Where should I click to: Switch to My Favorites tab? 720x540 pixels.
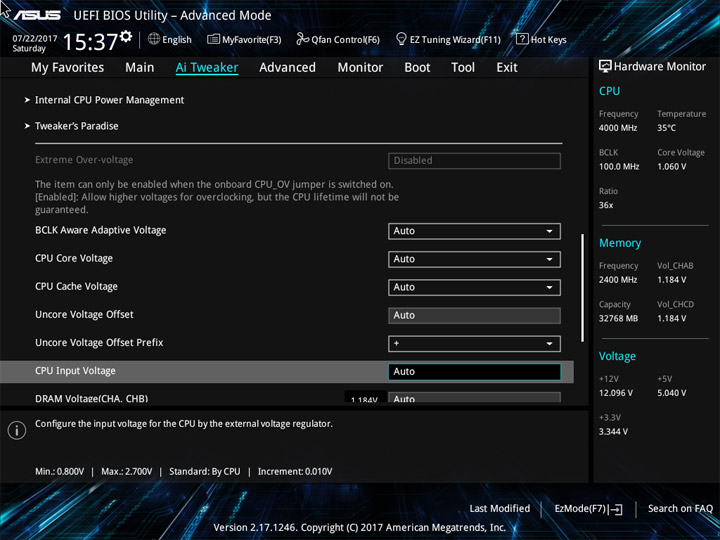pyautogui.click(x=68, y=68)
